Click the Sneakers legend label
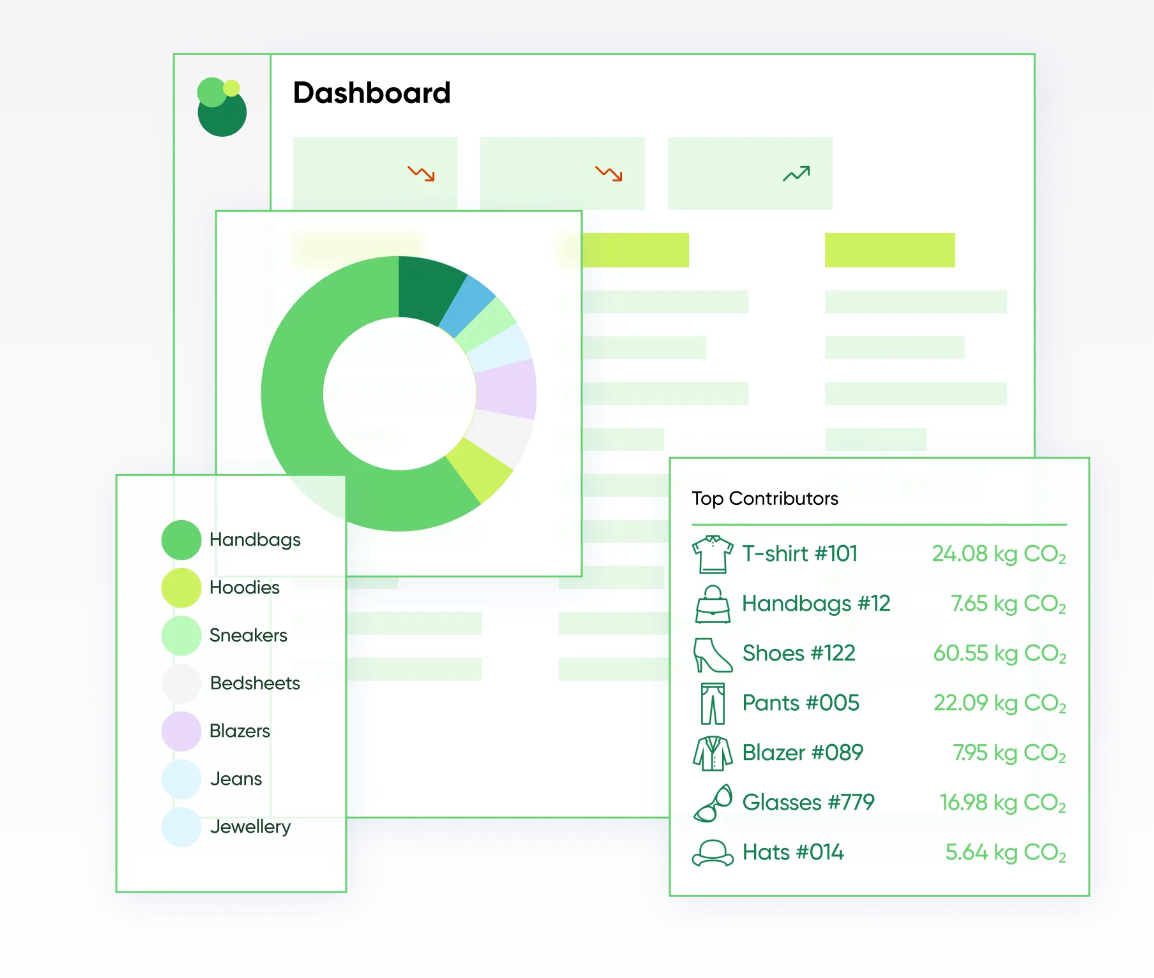The height and width of the screenshot is (978, 1154). click(248, 635)
